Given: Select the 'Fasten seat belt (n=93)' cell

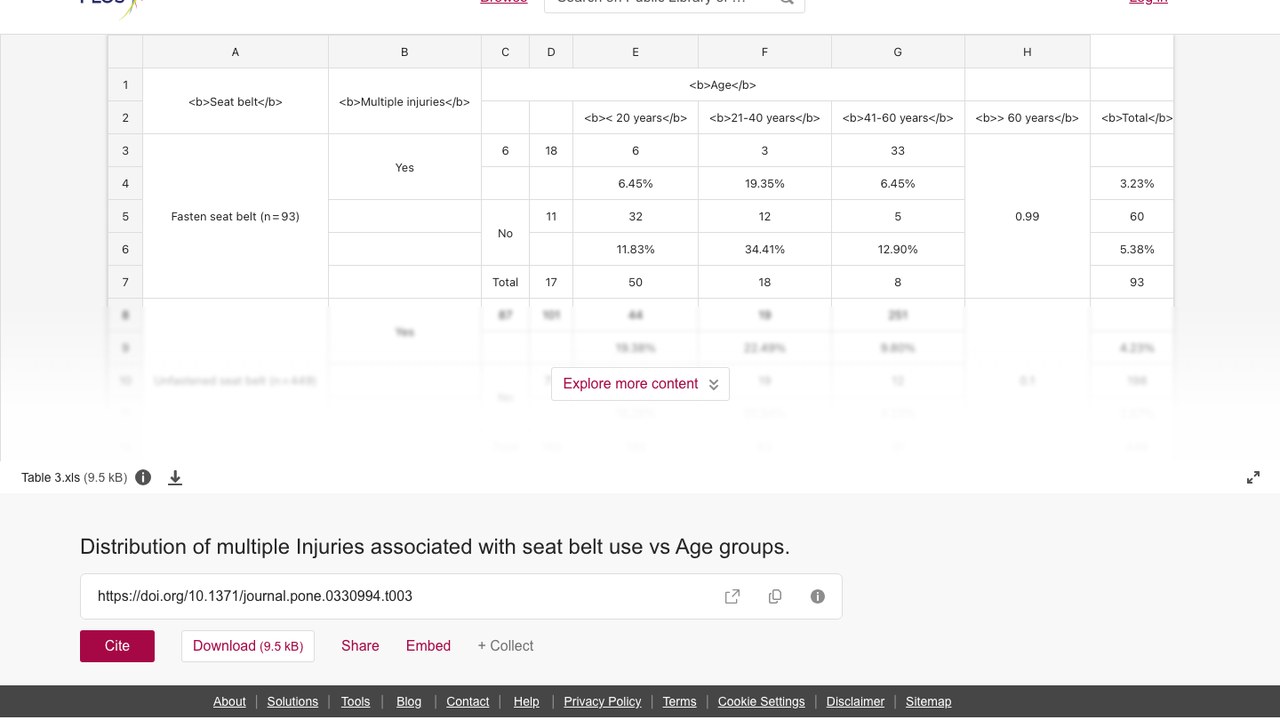Looking at the screenshot, I should [x=235, y=216].
